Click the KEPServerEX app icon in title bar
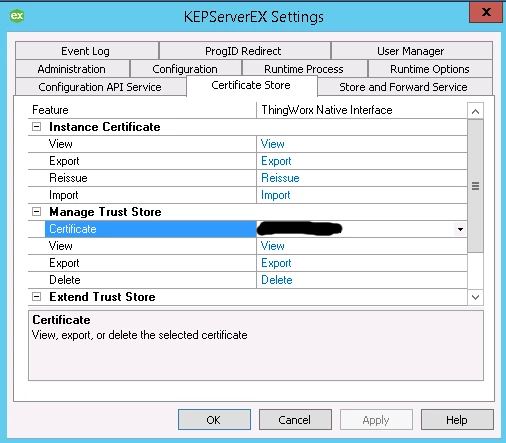506x443 pixels. [x=17, y=16]
